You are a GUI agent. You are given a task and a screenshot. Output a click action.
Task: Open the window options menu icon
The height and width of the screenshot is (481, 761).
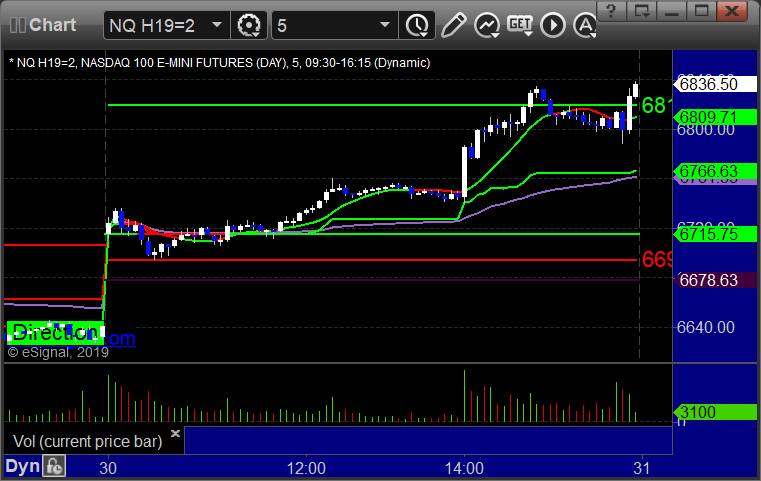642,11
